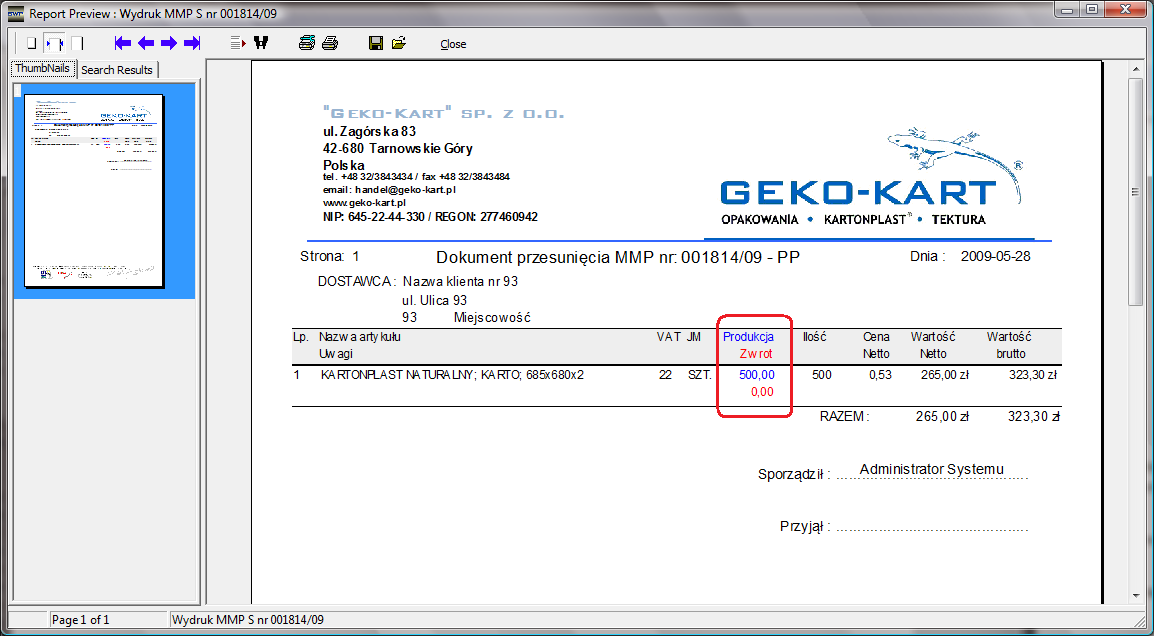Select the 100% zoom mode button
Viewport: 1154px width, 636px height.
(77, 43)
